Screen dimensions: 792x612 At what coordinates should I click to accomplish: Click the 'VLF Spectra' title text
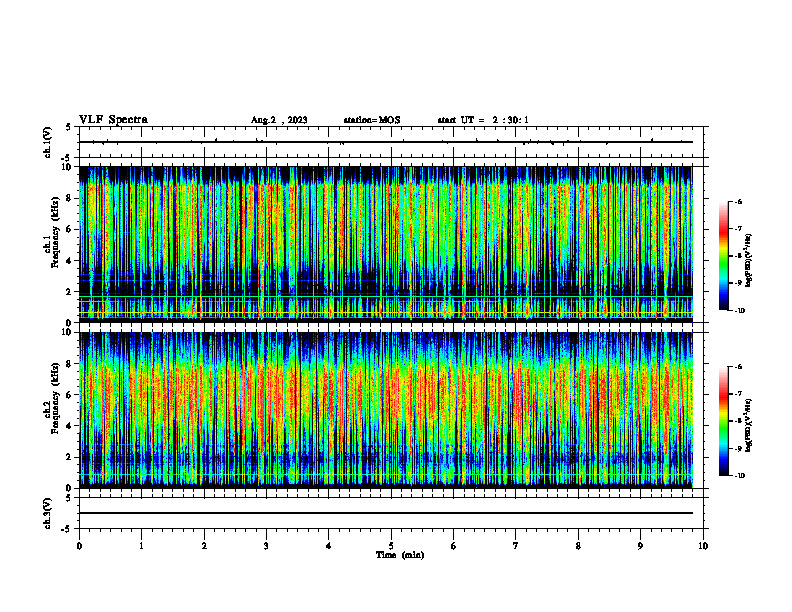(113, 120)
